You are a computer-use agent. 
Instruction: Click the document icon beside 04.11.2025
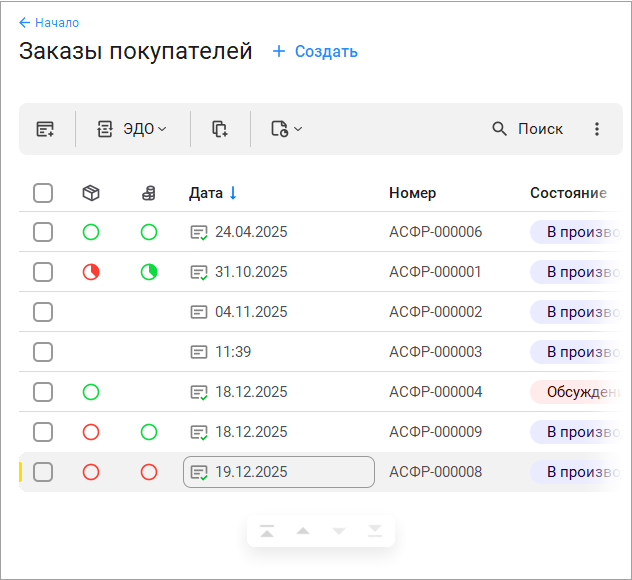[199, 312]
